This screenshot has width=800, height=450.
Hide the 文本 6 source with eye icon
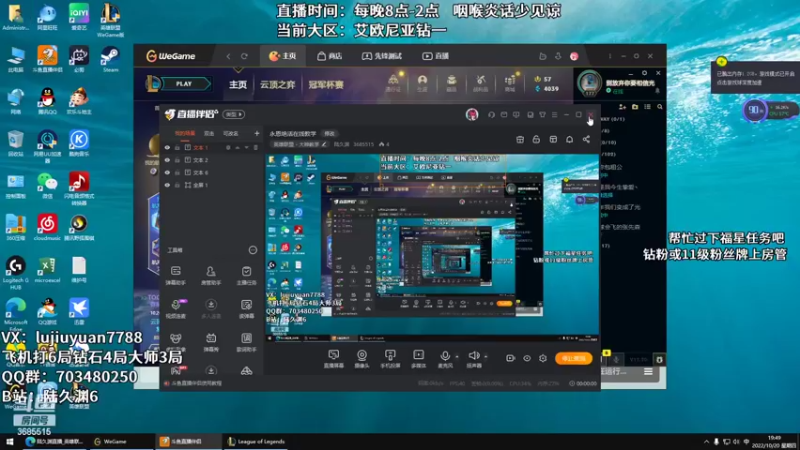(x=167, y=172)
